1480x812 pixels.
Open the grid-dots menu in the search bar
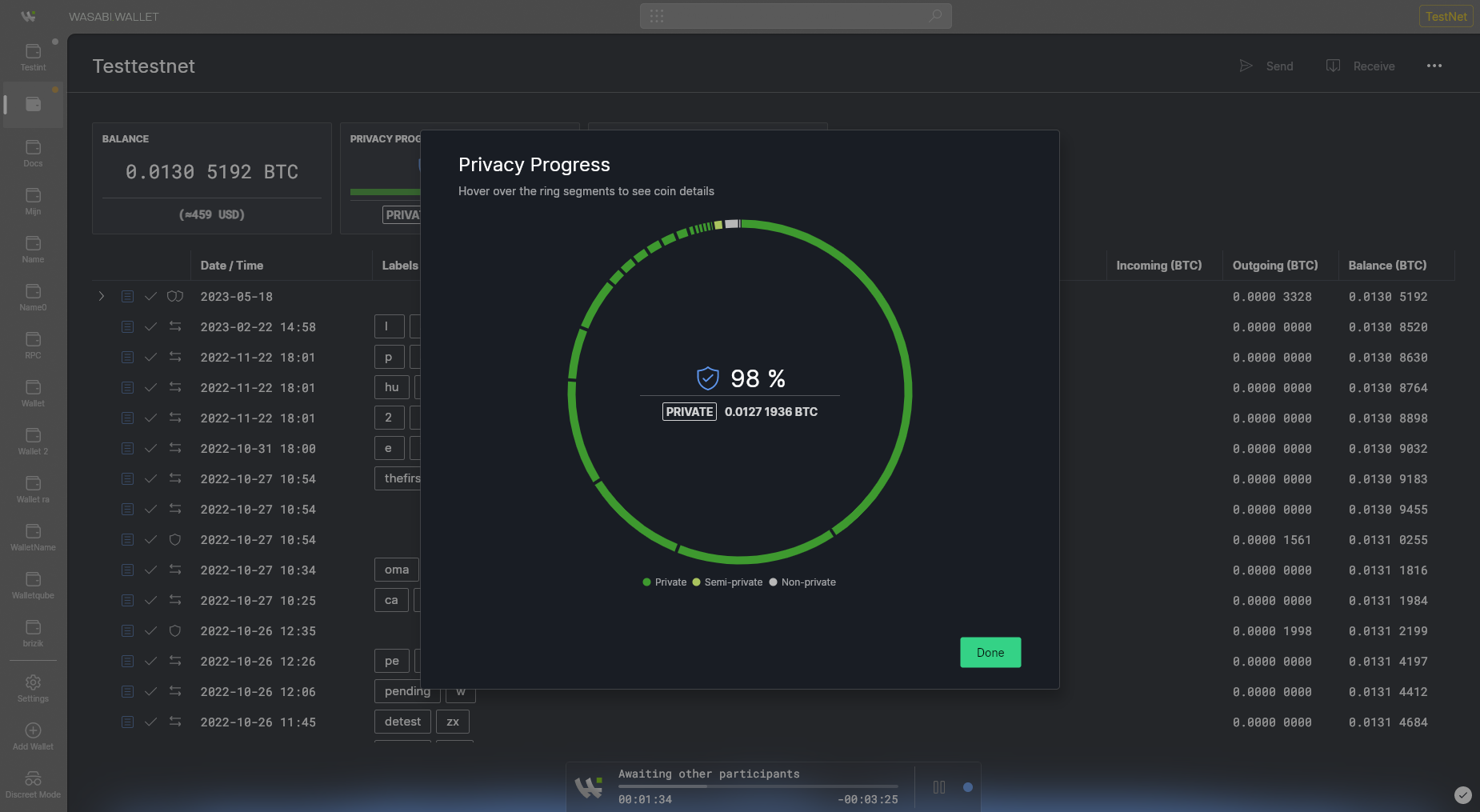(658, 15)
